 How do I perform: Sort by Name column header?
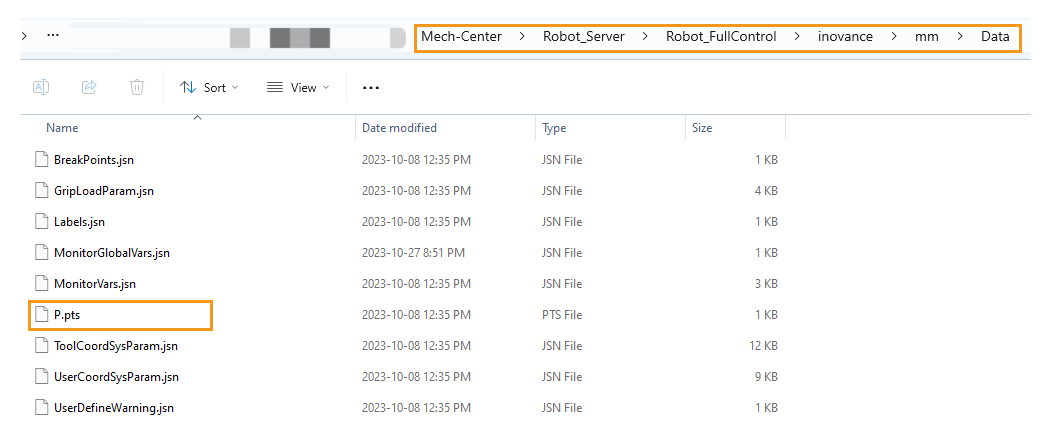[x=62, y=128]
